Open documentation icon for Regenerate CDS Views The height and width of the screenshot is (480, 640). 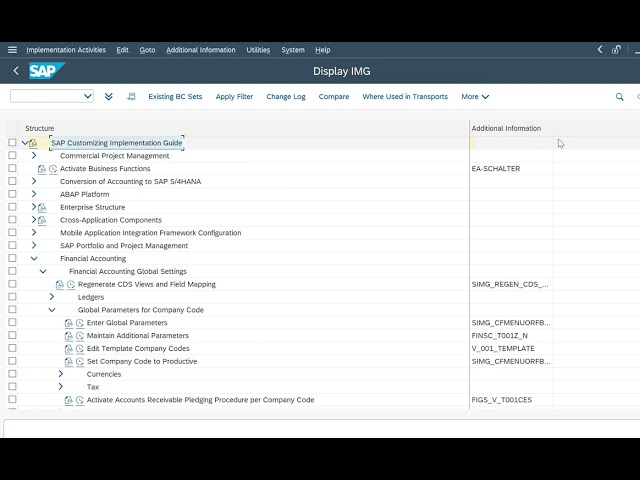(x=60, y=284)
